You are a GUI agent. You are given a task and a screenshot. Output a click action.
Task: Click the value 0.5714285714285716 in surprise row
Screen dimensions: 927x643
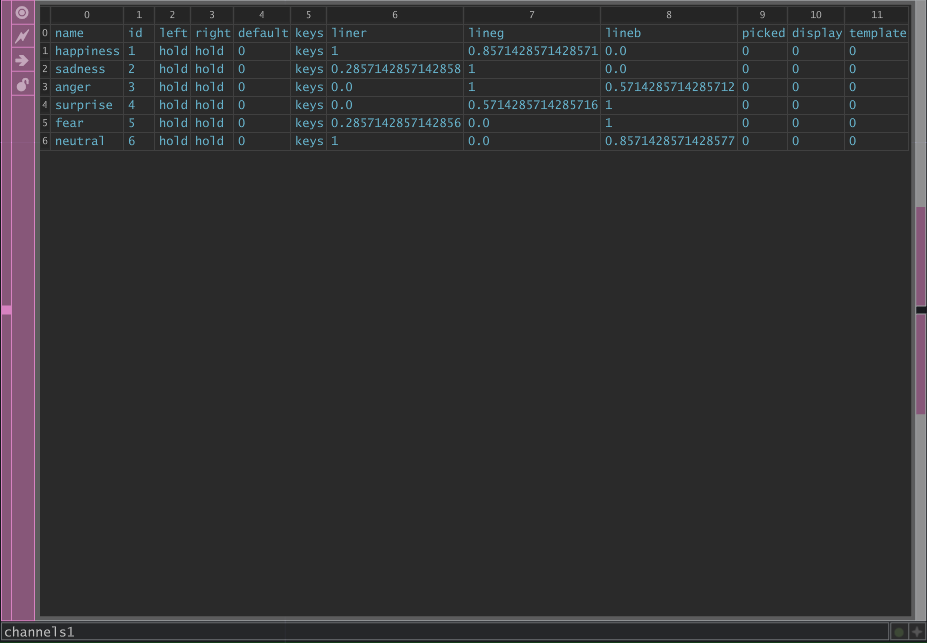tap(533, 105)
